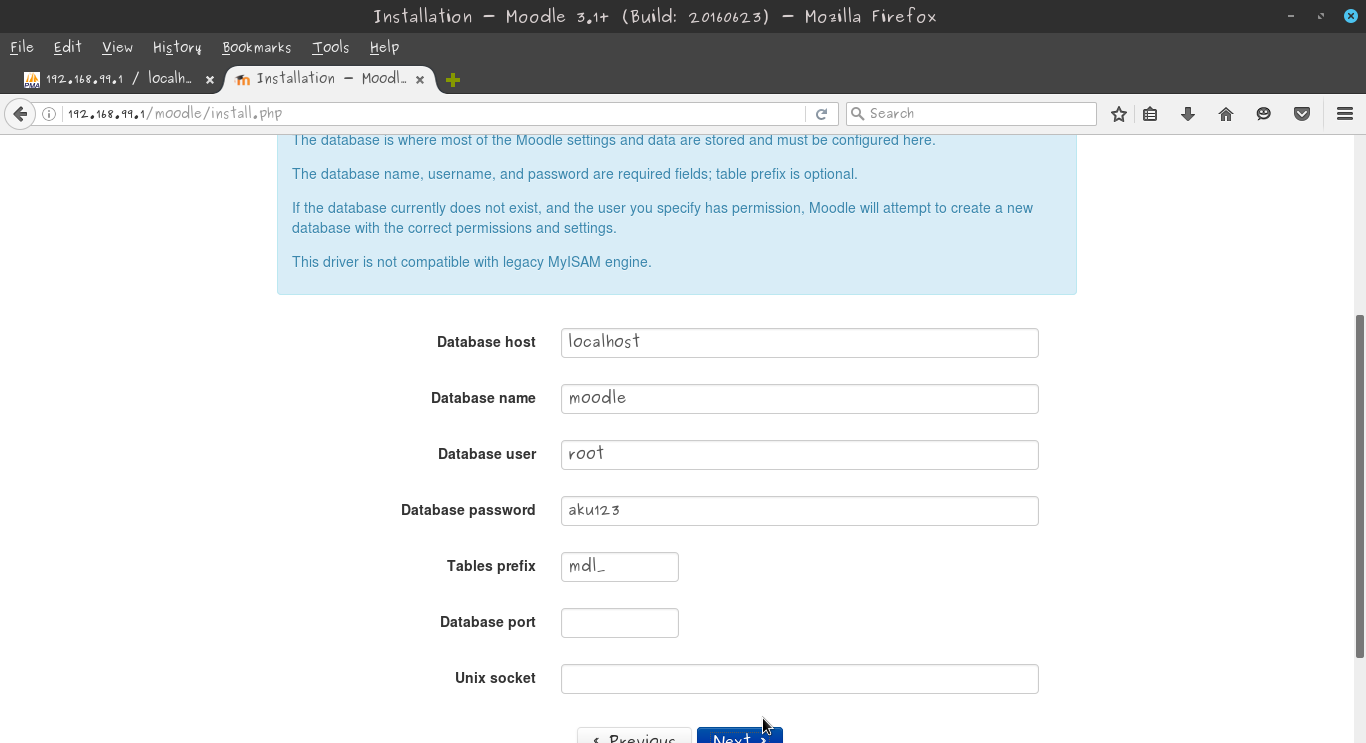Click the empty Database port field
The height and width of the screenshot is (743, 1366).
pos(620,623)
